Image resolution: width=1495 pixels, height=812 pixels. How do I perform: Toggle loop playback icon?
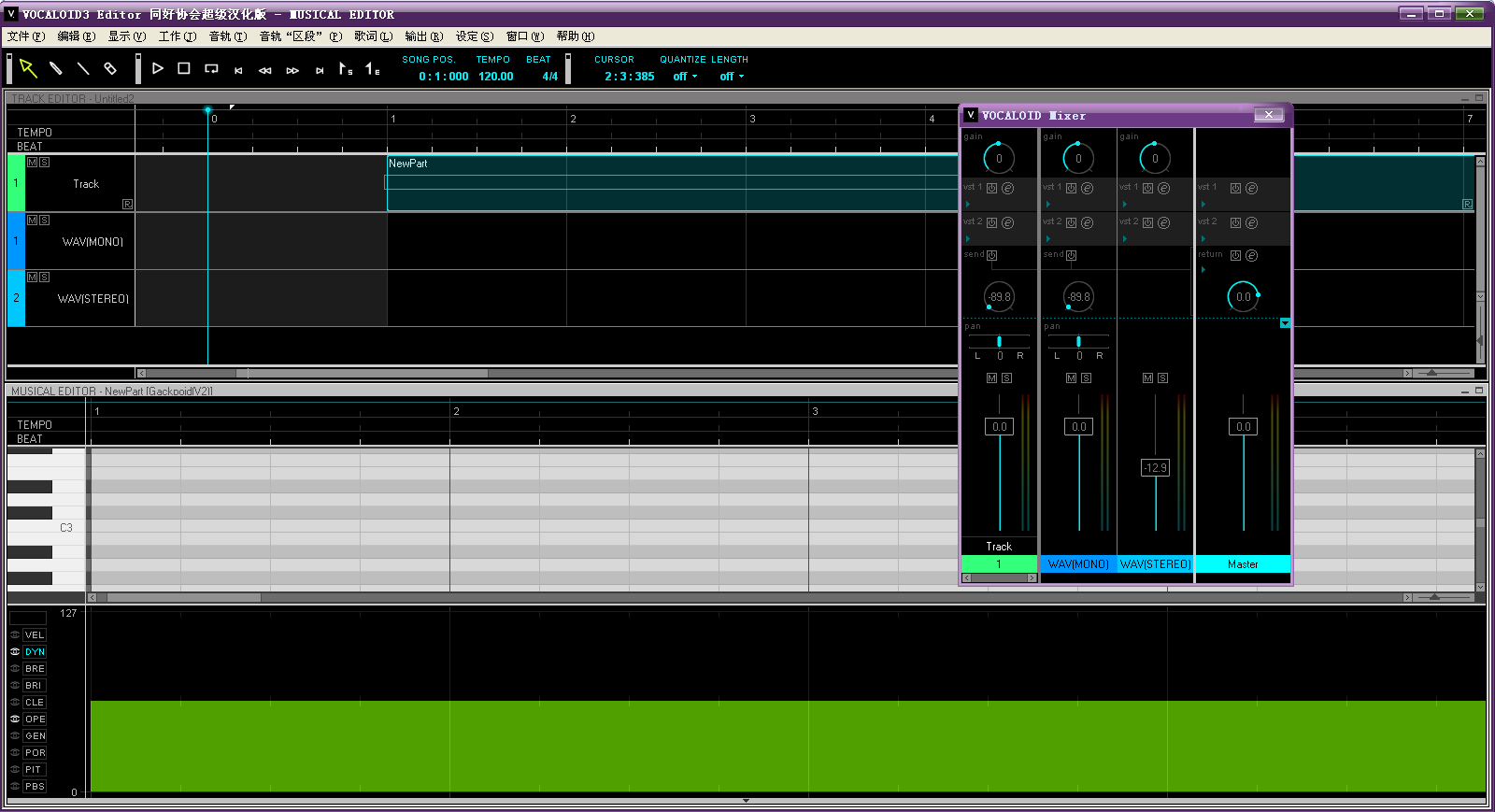(211, 68)
